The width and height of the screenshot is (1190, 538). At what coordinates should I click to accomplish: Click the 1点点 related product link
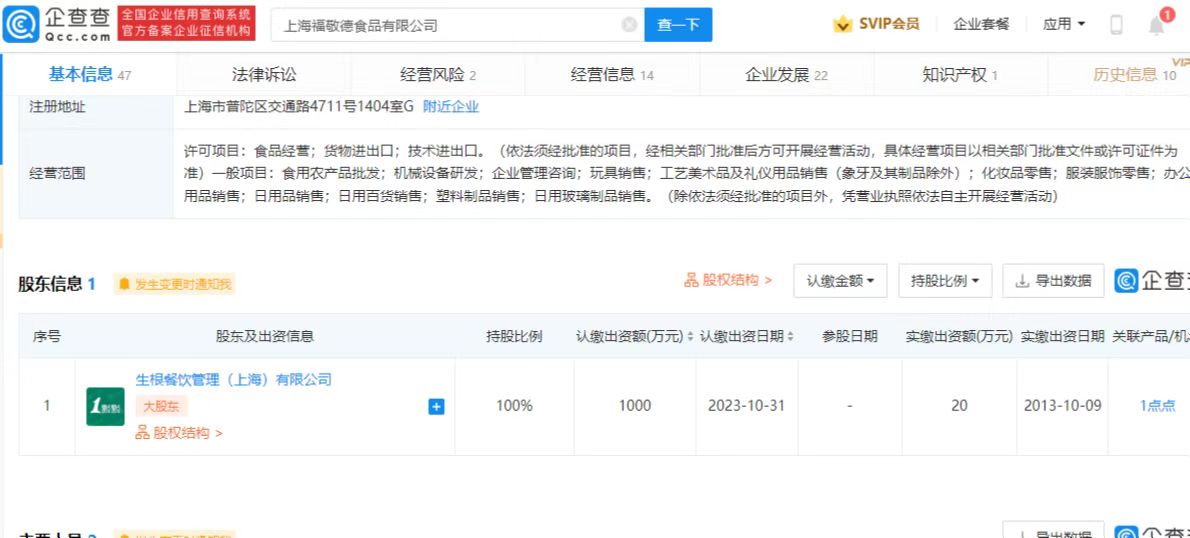pos(1158,406)
